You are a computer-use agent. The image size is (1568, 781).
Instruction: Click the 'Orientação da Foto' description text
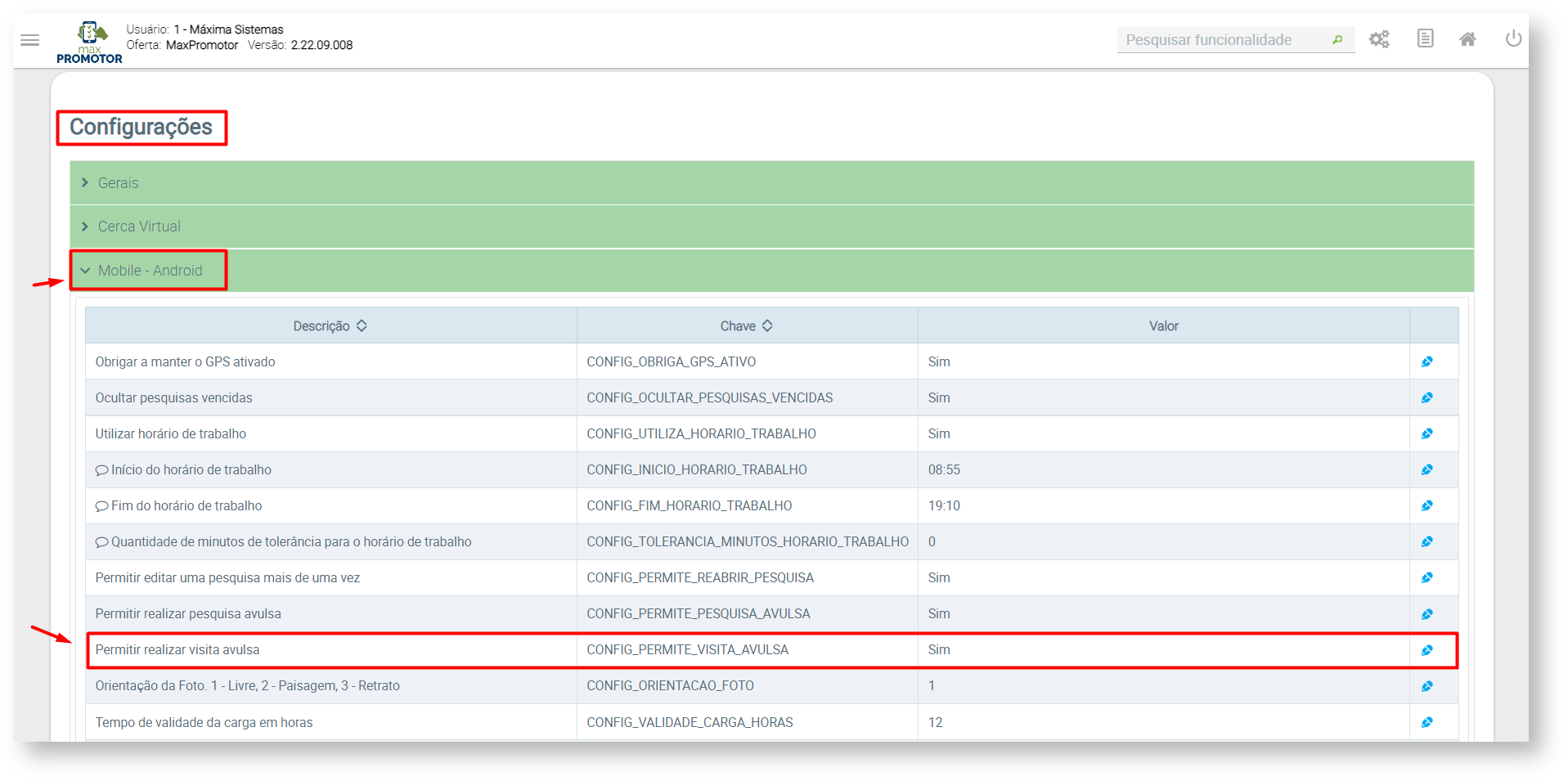pyautogui.click(x=247, y=685)
